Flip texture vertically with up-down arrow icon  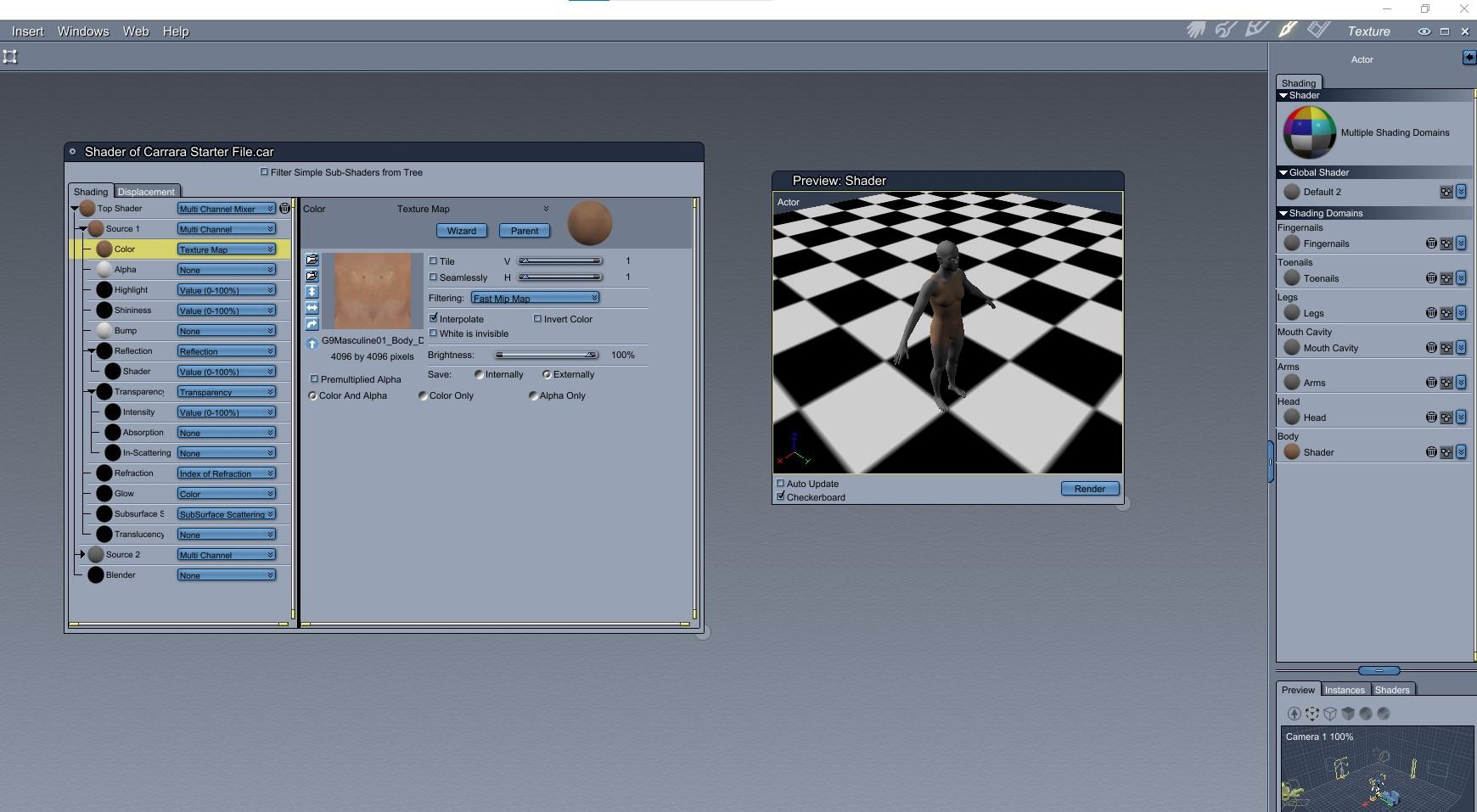tap(312, 292)
